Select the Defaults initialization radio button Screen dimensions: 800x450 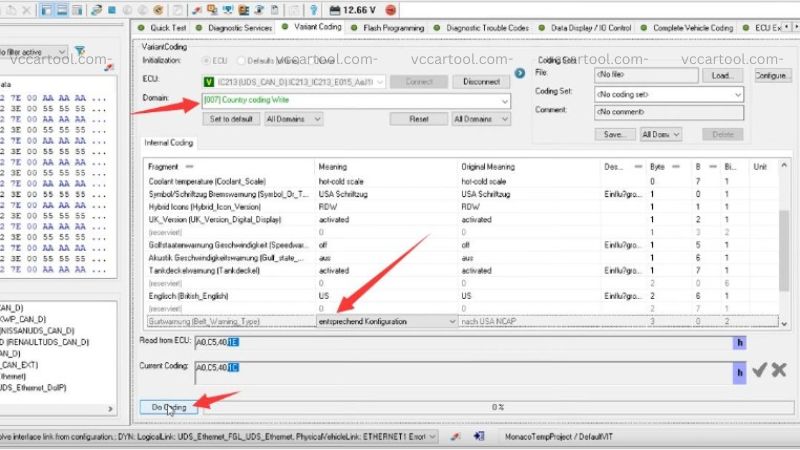[241, 61]
